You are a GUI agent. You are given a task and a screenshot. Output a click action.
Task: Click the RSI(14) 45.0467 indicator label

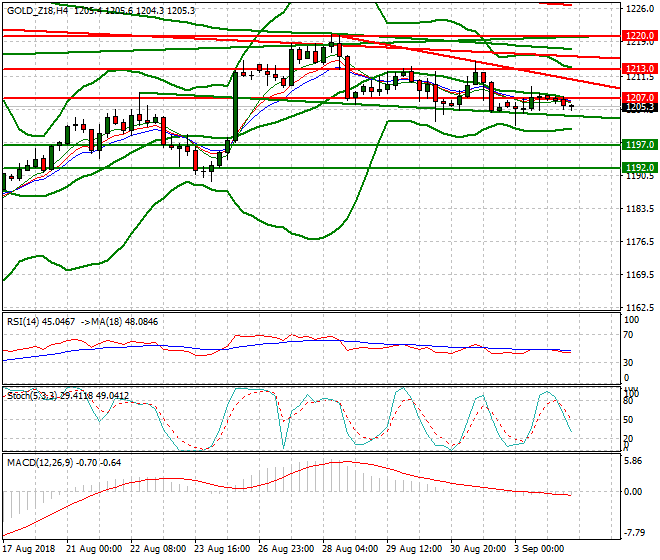[x=41, y=322]
